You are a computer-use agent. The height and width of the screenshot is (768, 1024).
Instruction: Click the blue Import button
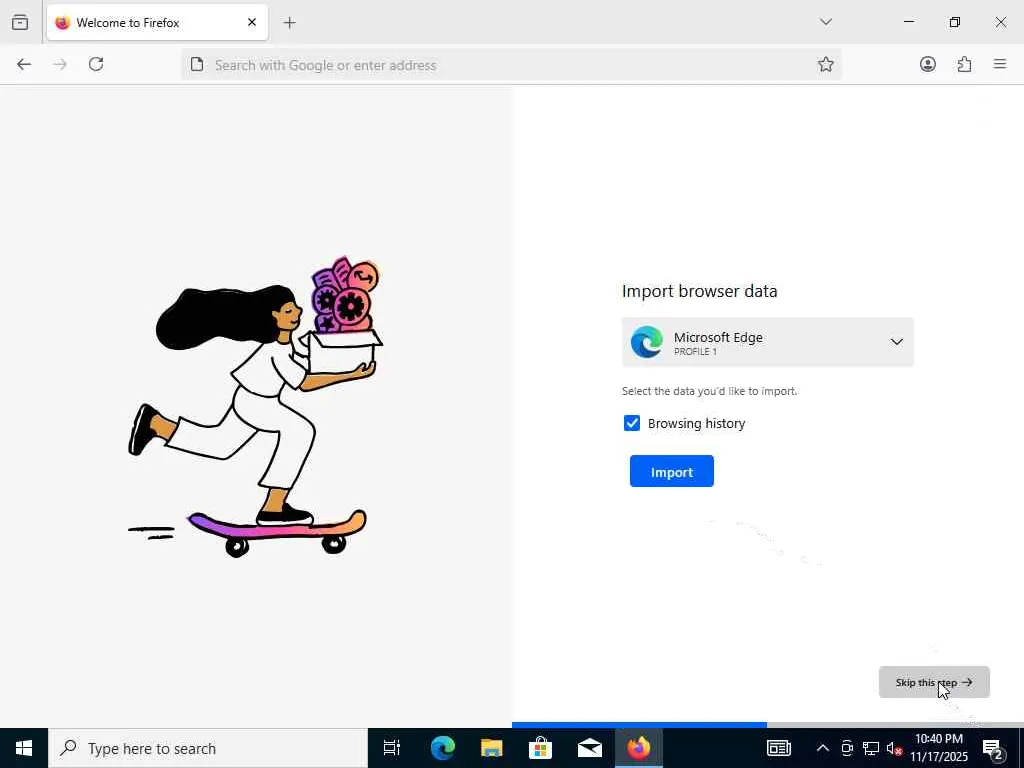pos(671,472)
